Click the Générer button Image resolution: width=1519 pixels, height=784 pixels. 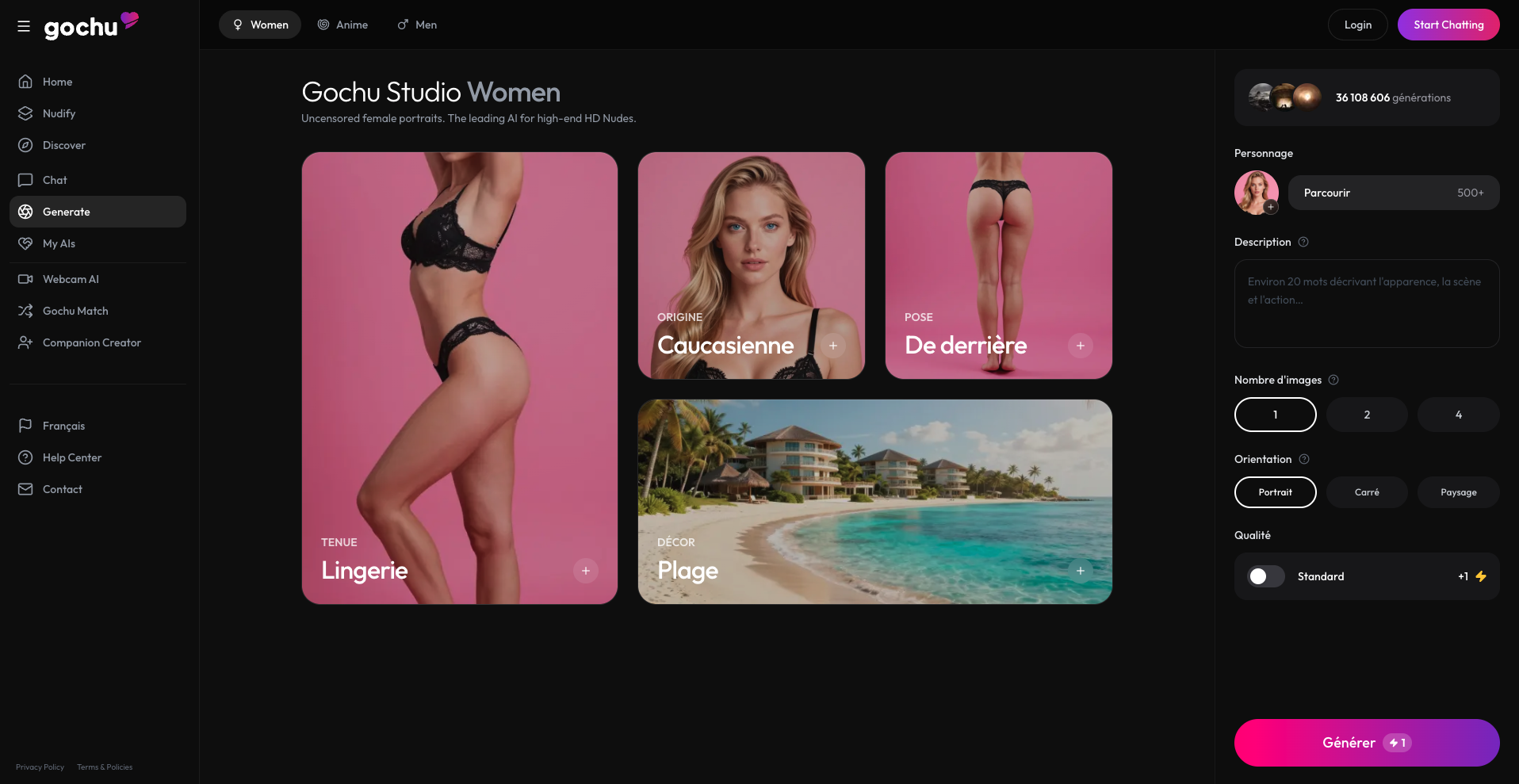1367,743
